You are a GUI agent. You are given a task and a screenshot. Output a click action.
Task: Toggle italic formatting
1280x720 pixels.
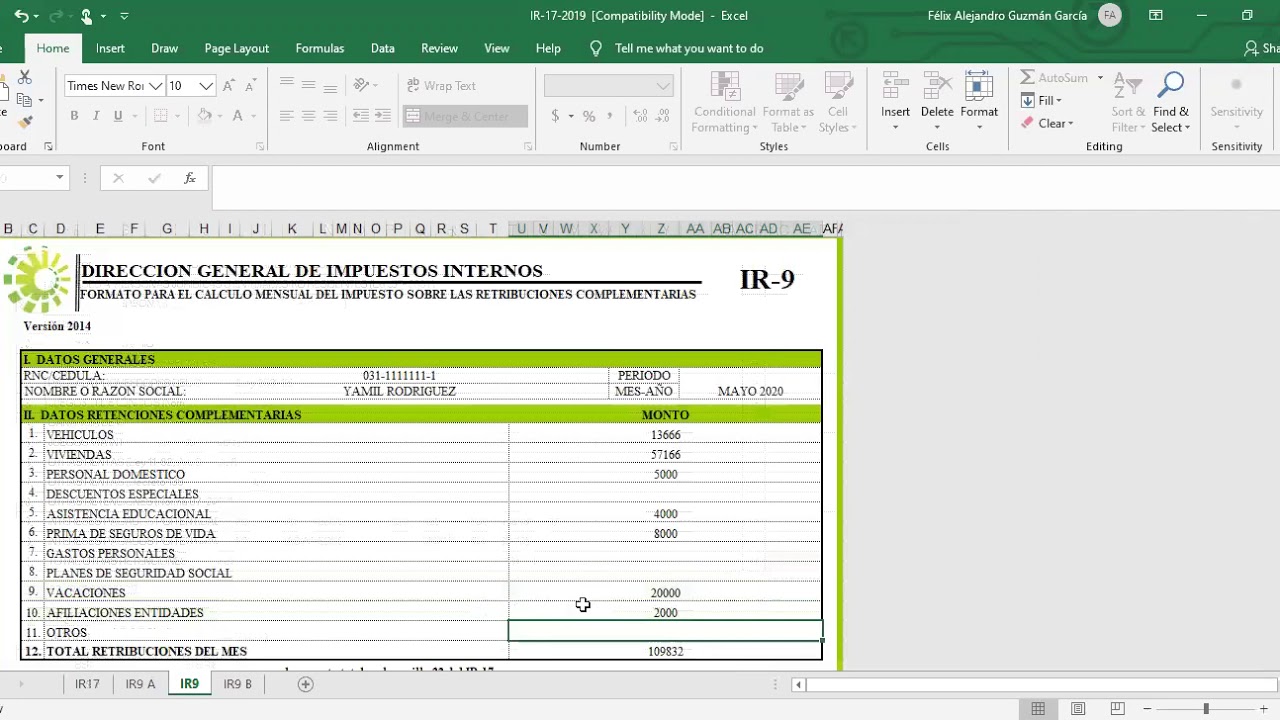click(x=96, y=116)
